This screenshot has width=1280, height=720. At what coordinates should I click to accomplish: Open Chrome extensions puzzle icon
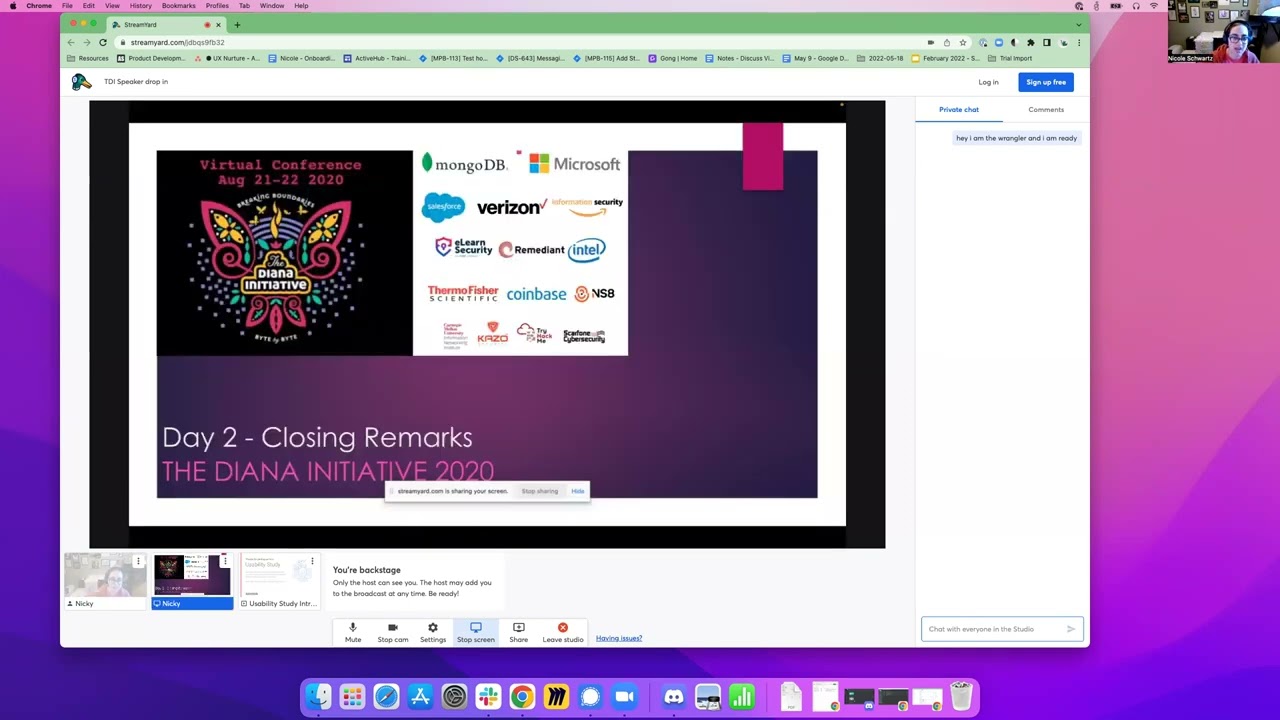point(1030,42)
